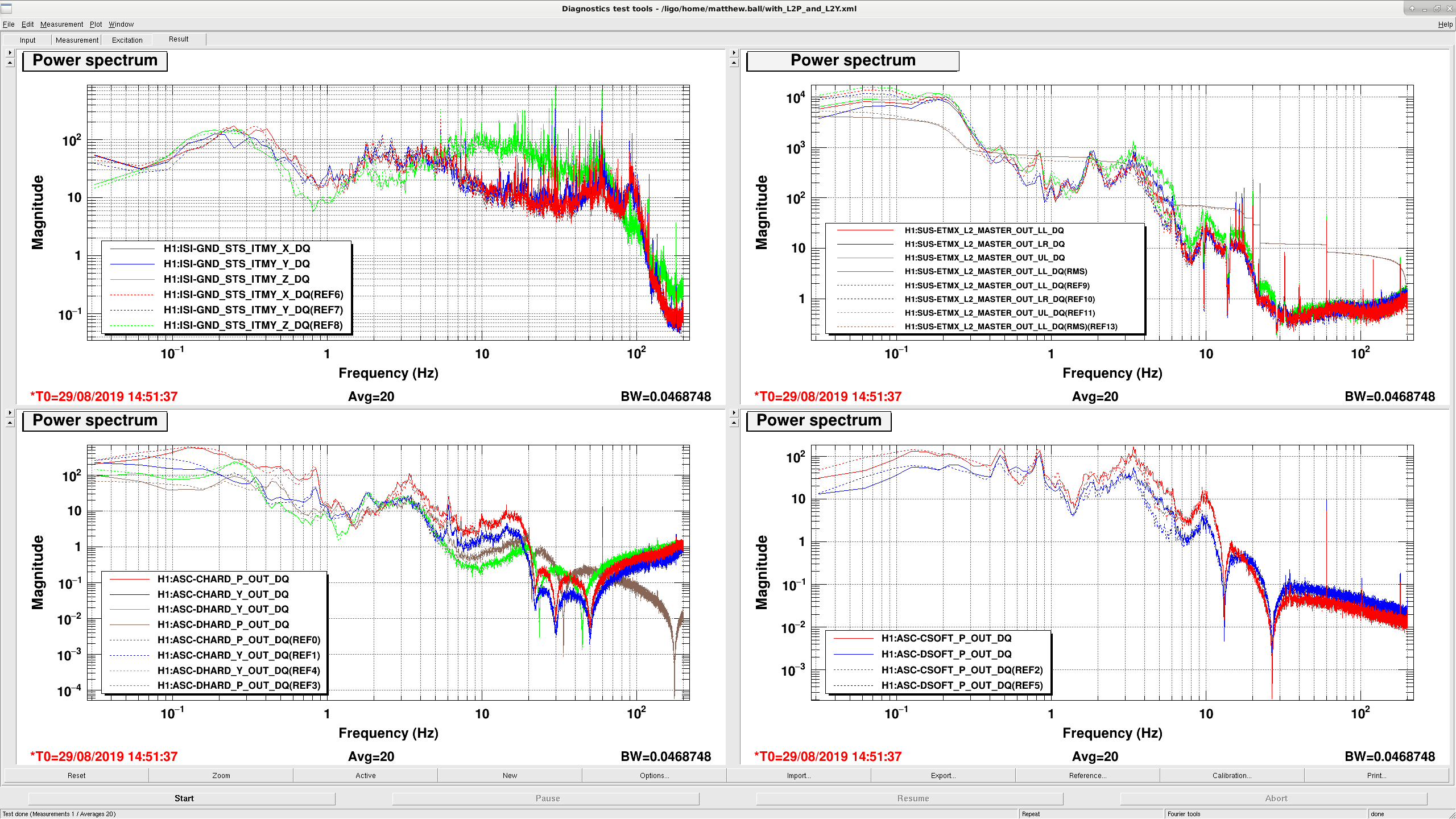
Task: Click right-arrow icon beside bottom-right plot
Action: (x=734, y=413)
